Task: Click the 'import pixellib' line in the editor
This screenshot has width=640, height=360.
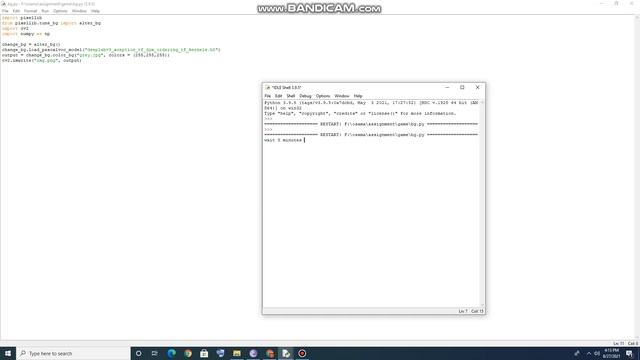Action: (x=22, y=18)
